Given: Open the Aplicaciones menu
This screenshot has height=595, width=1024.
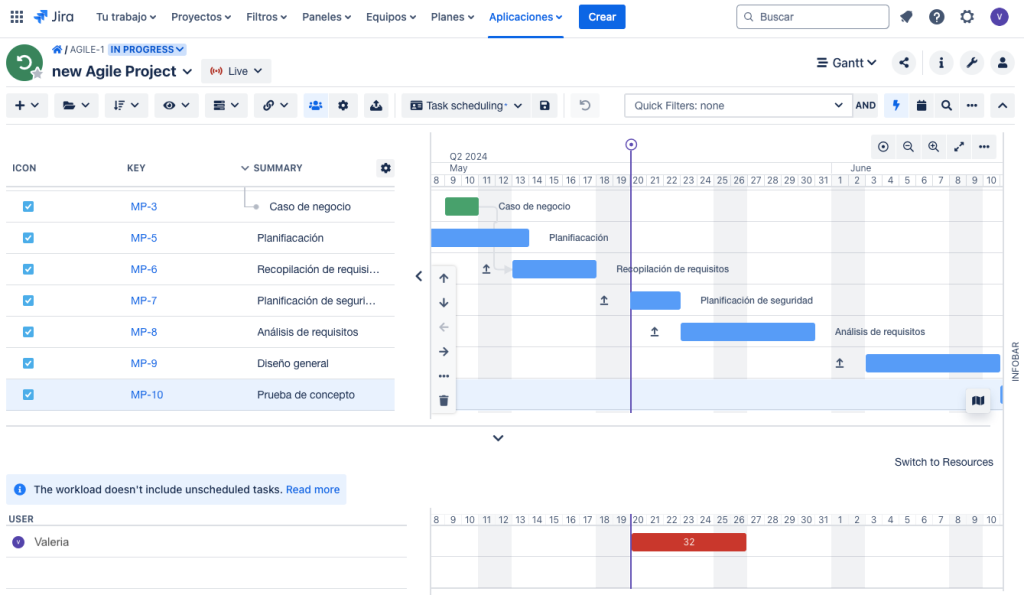Looking at the screenshot, I should (x=525, y=16).
